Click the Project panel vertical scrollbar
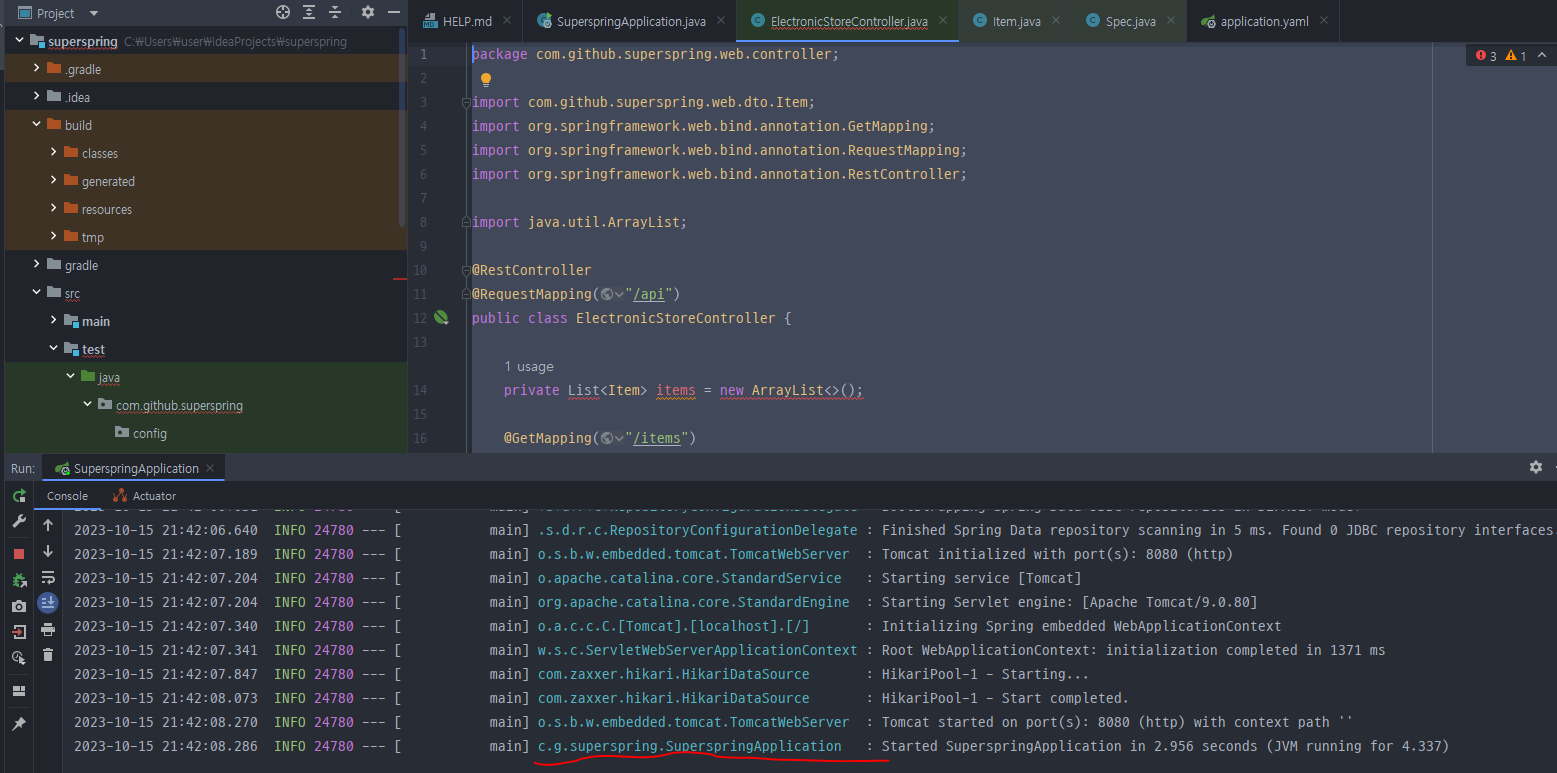Screen dimensions: 1557x773 (403, 125)
